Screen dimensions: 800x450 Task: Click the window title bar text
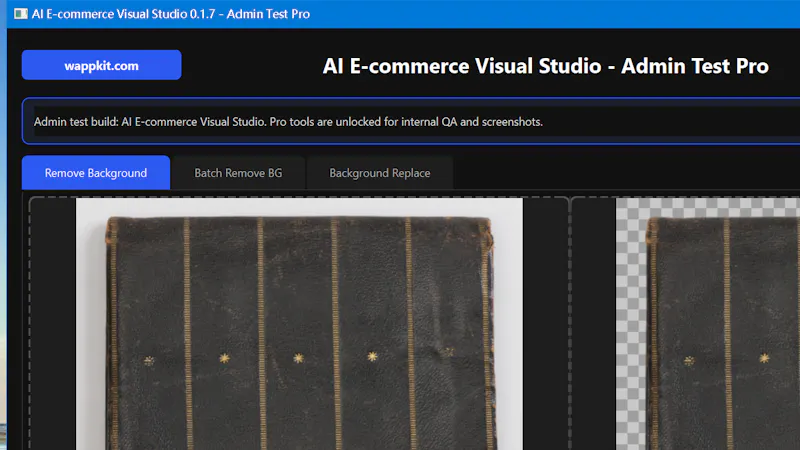coord(171,14)
